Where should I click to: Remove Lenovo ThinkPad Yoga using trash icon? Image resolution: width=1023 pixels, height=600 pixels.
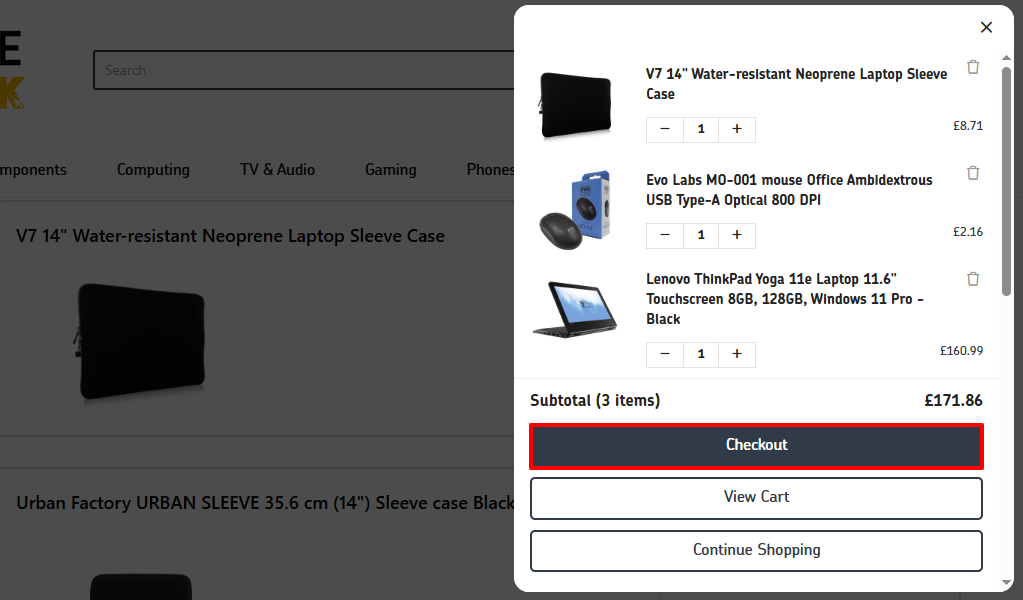(973, 279)
